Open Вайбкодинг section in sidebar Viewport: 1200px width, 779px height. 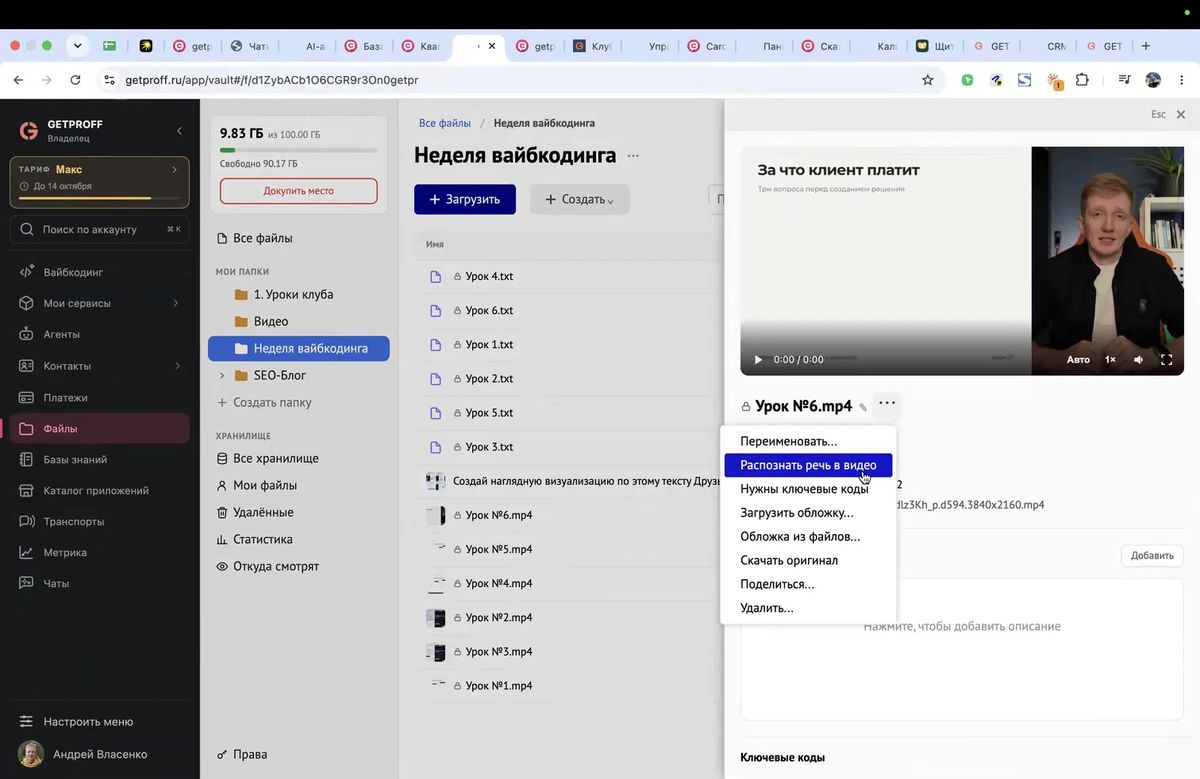click(73, 272)
